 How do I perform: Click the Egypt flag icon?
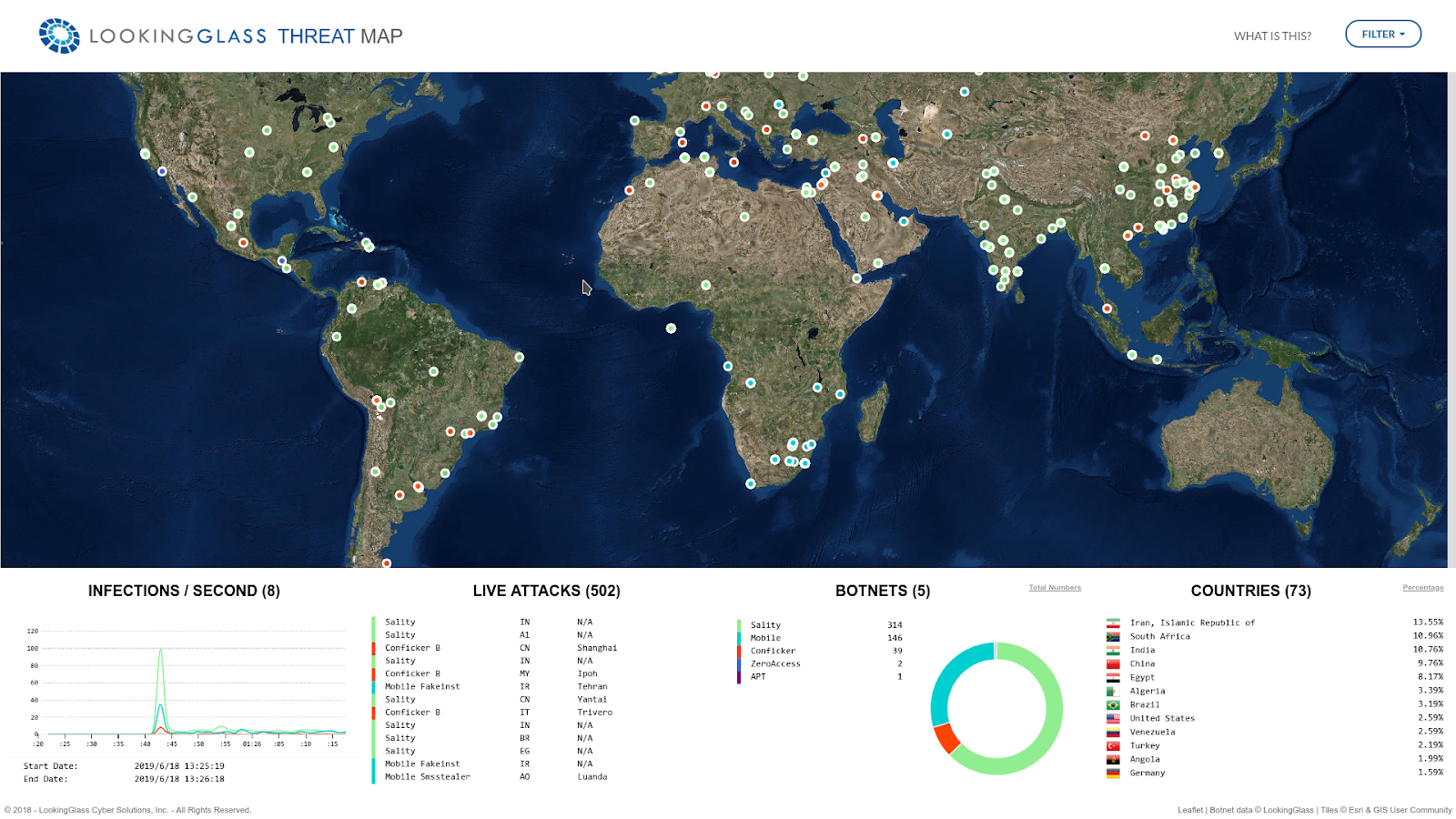[x=1114, y=677]
